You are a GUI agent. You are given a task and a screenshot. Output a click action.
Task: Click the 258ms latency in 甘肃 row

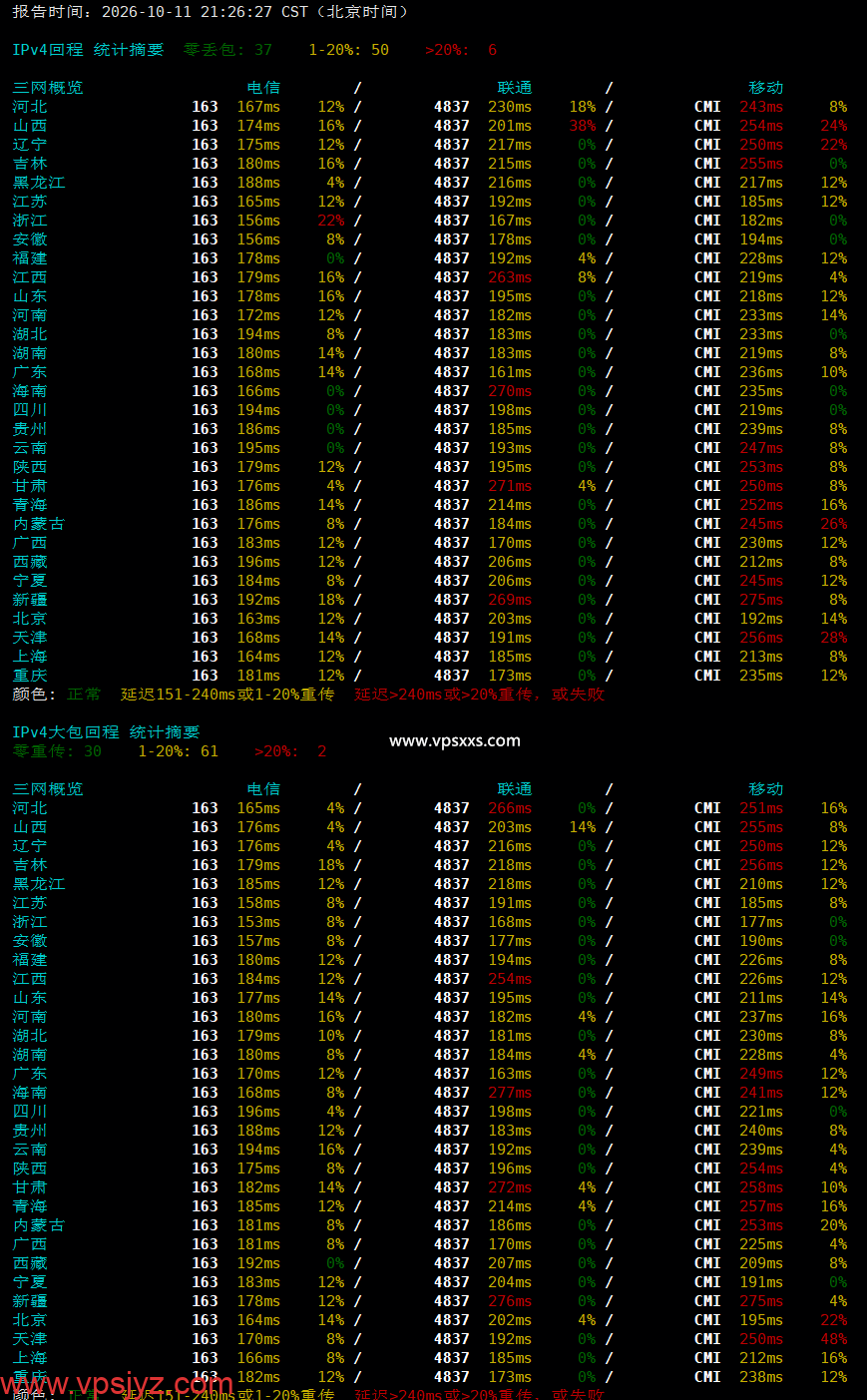(761, 1187)
